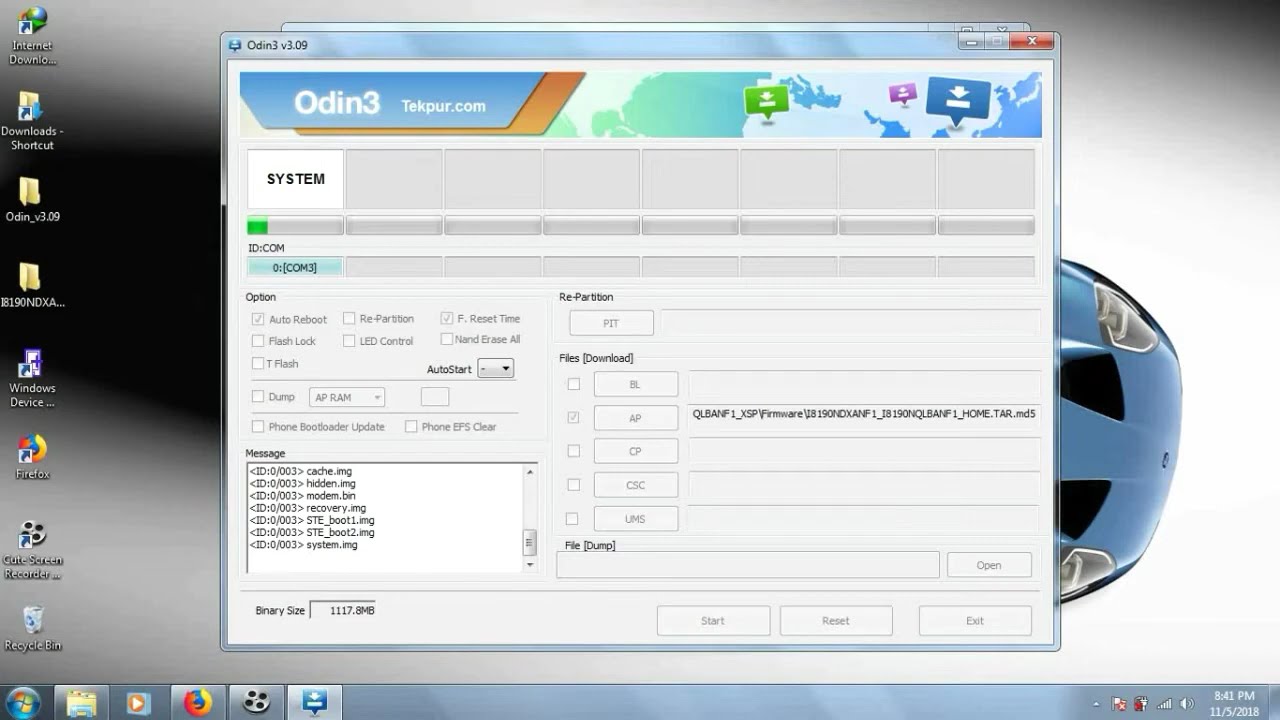Toggle the Auto Reboot checkbox
The width and height of the screenshot is (1280, 720).
258,319
